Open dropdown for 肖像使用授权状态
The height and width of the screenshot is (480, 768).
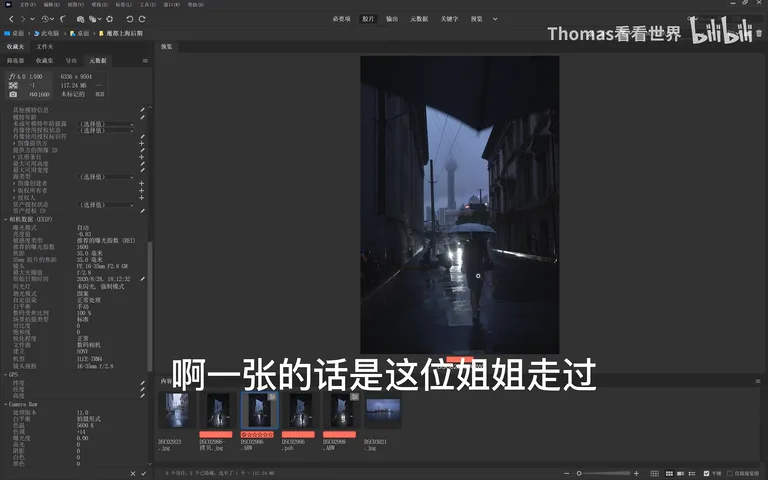click(106, 131)
